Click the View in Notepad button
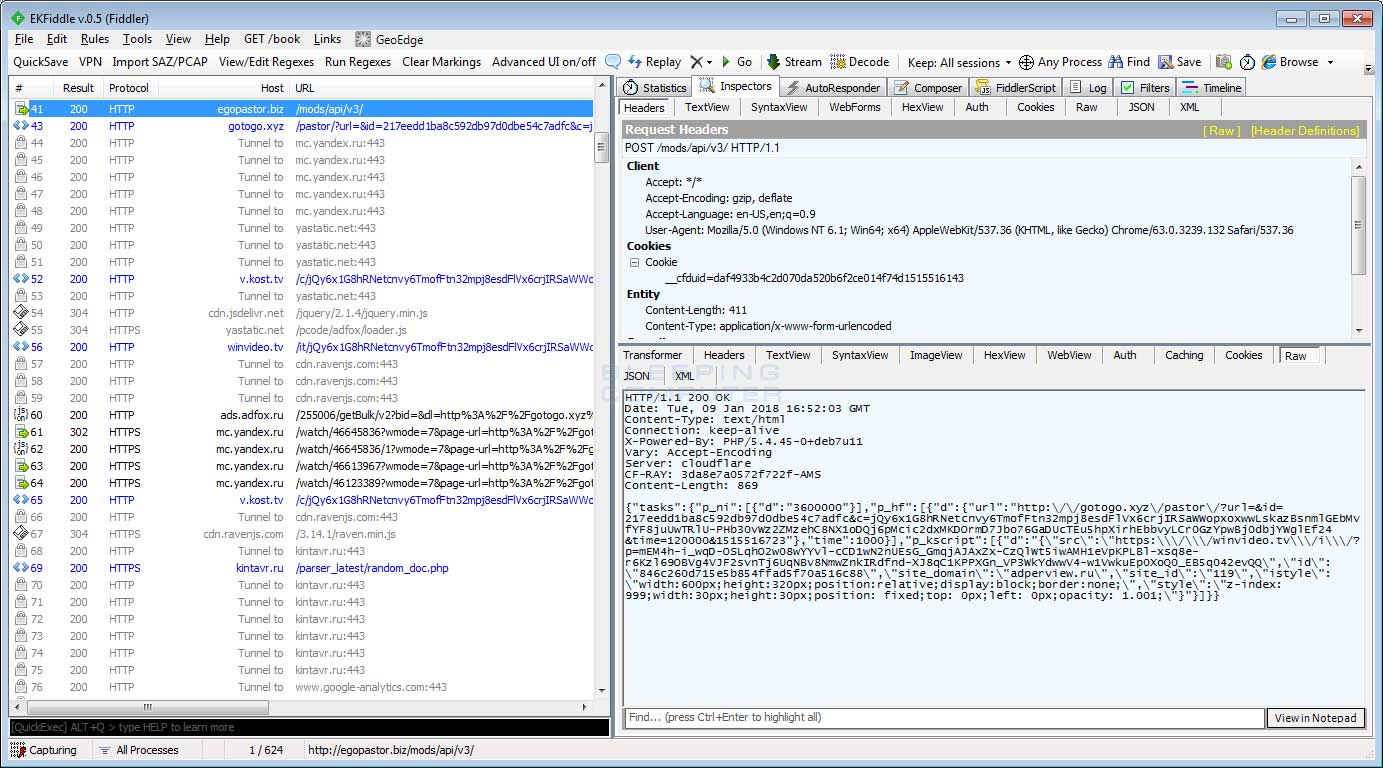 click(x=1315, y=718)
